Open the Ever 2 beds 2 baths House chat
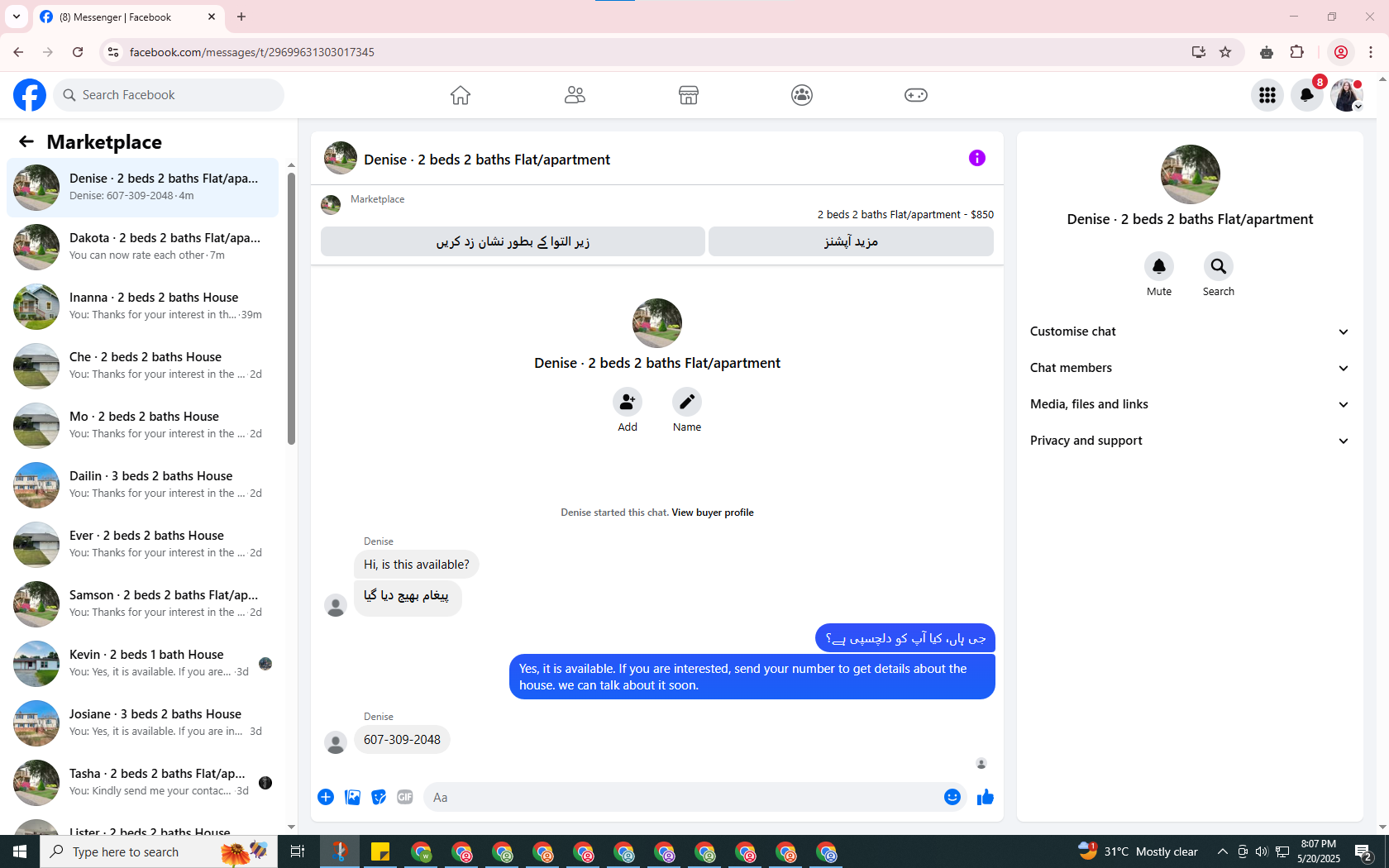 (x=142, y=545)
